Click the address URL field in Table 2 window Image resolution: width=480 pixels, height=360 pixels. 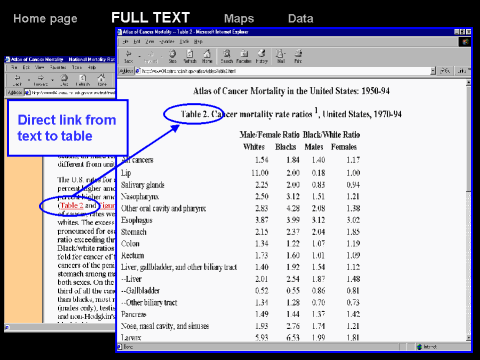coord(283,71)
